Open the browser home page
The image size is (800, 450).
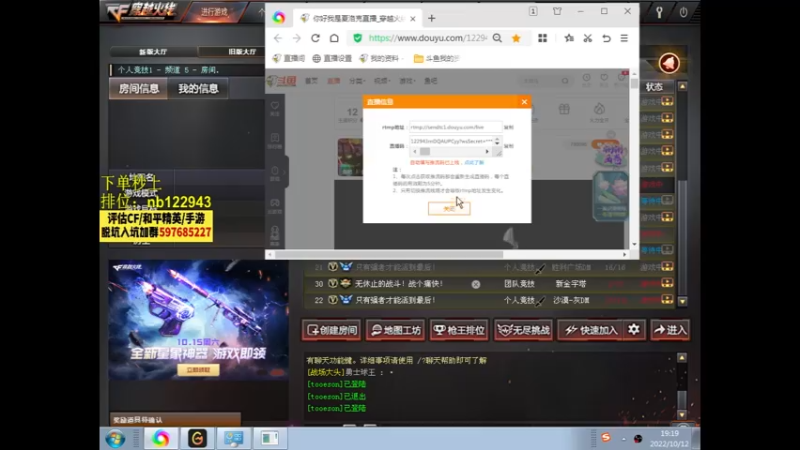[334, 38]
